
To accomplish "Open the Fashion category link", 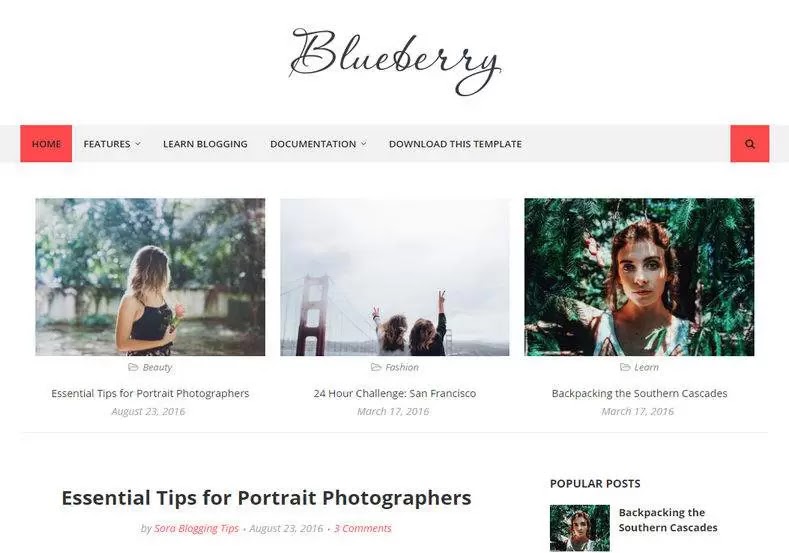I will (402, 367).
